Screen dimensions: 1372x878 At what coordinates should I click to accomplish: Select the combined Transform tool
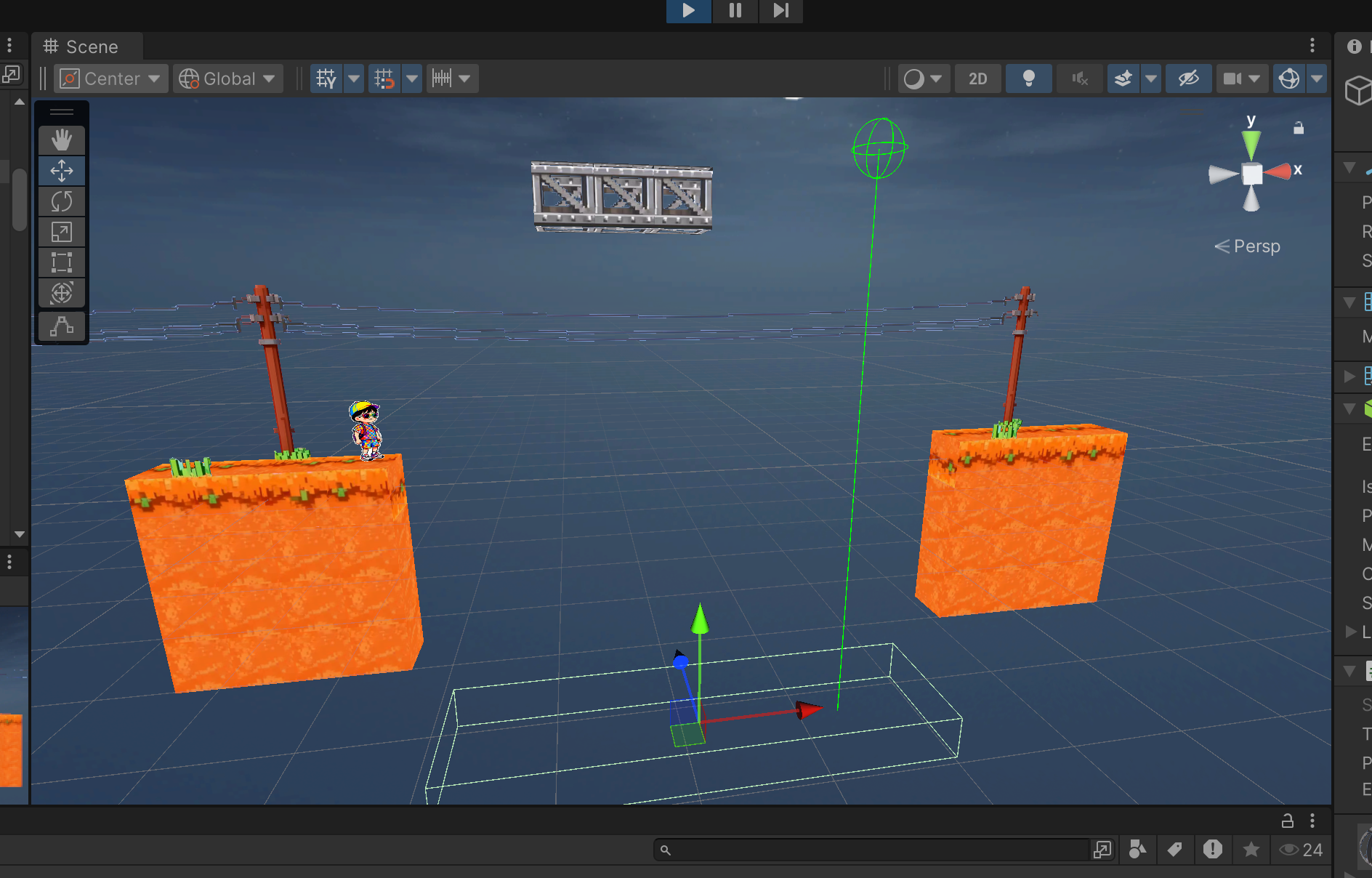62,293
